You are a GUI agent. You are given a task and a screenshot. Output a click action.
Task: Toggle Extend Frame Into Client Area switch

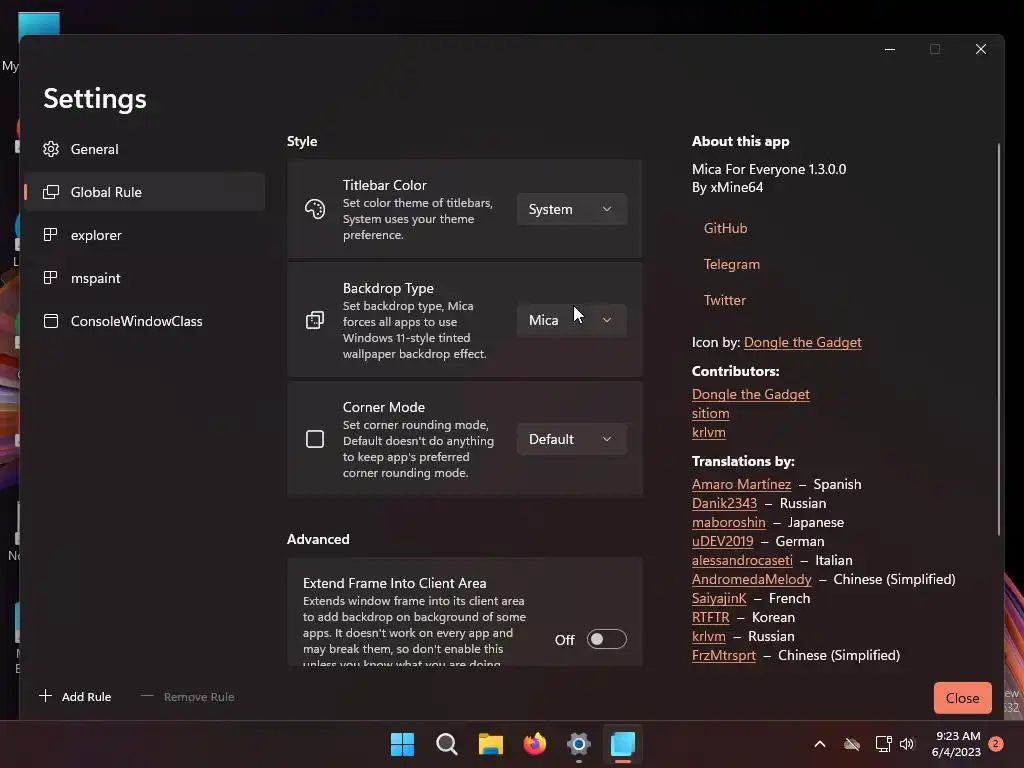tap(606, 639)
